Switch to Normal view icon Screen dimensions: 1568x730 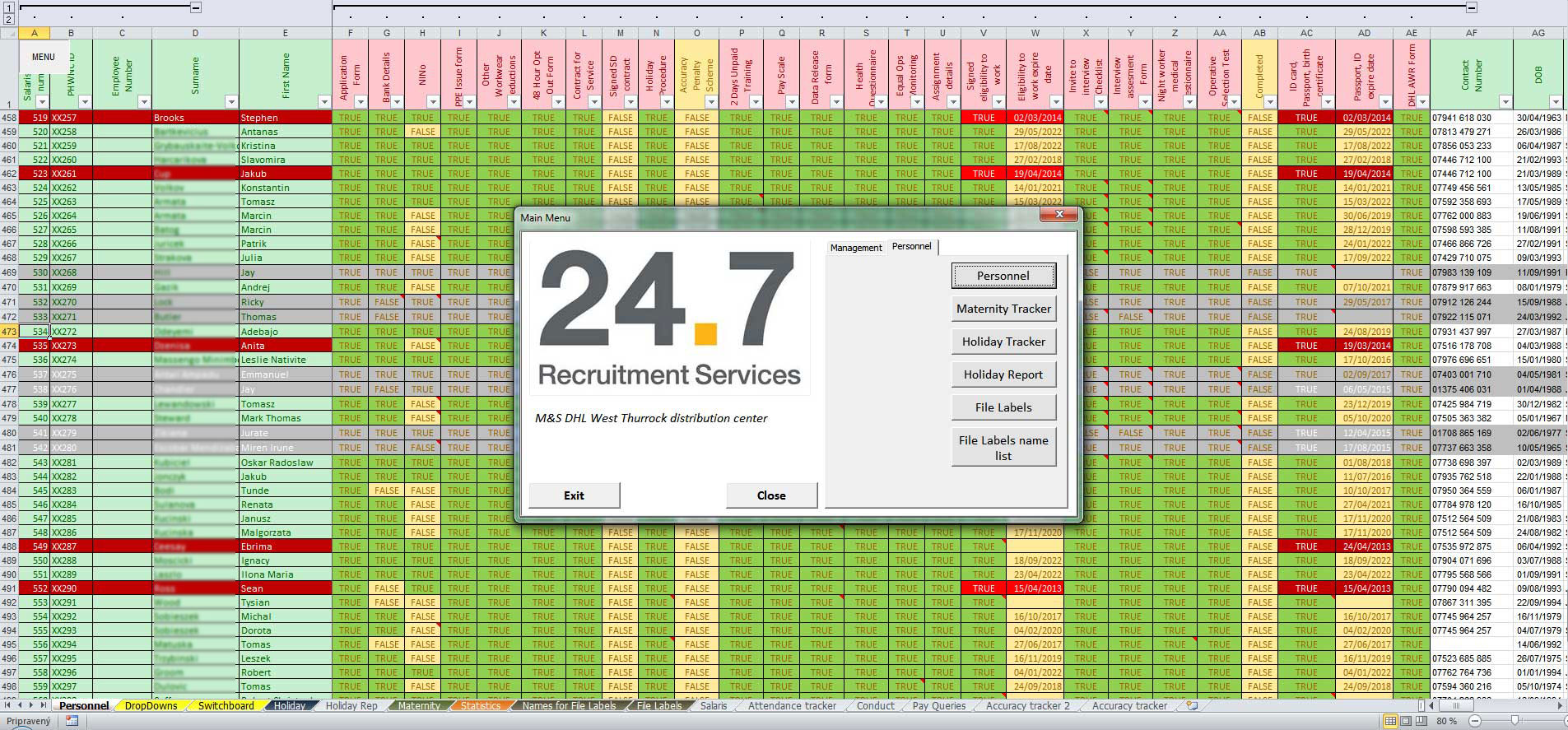[x=1390, y=721]
